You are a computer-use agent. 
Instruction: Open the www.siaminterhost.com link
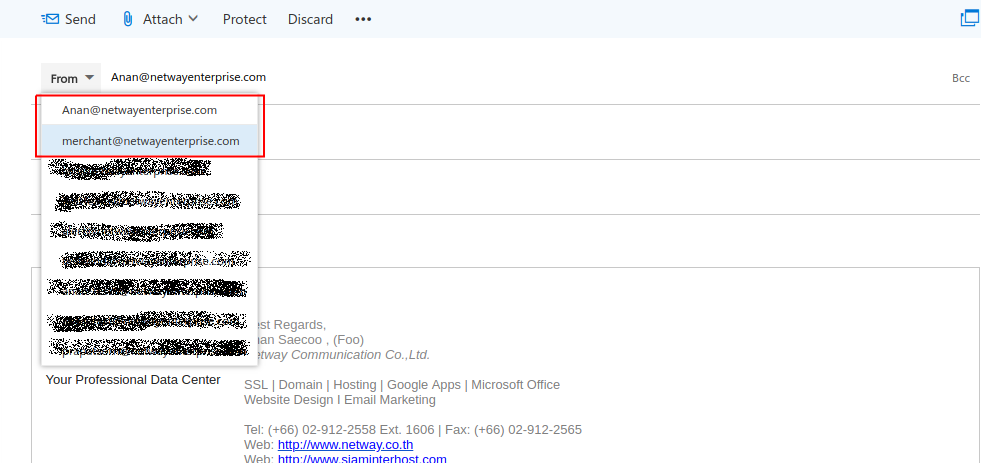[362, 459]
